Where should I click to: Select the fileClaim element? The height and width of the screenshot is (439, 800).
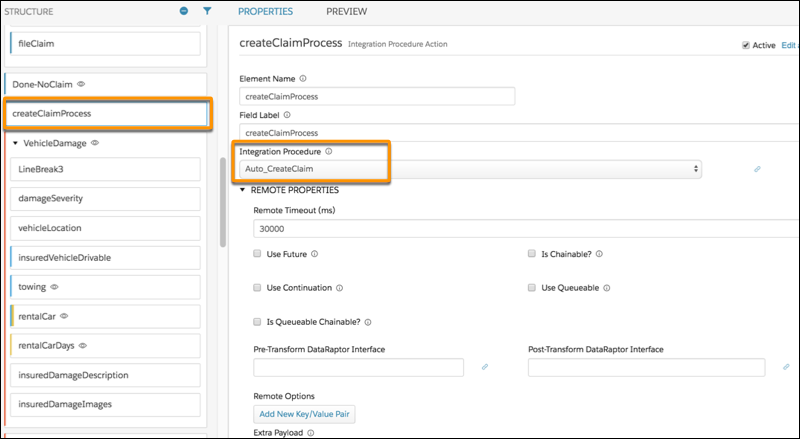point(105,44)
